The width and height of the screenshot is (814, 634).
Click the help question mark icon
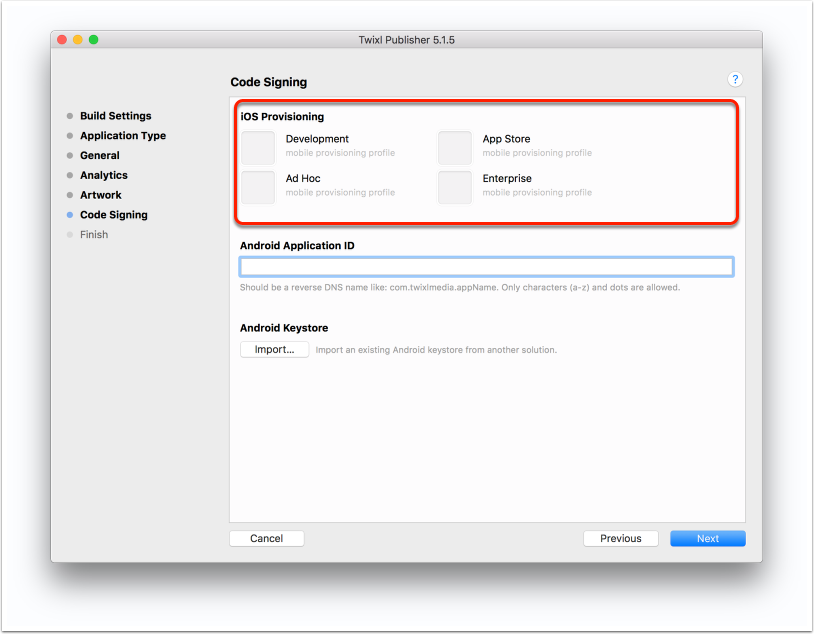(x=735, y=79)
